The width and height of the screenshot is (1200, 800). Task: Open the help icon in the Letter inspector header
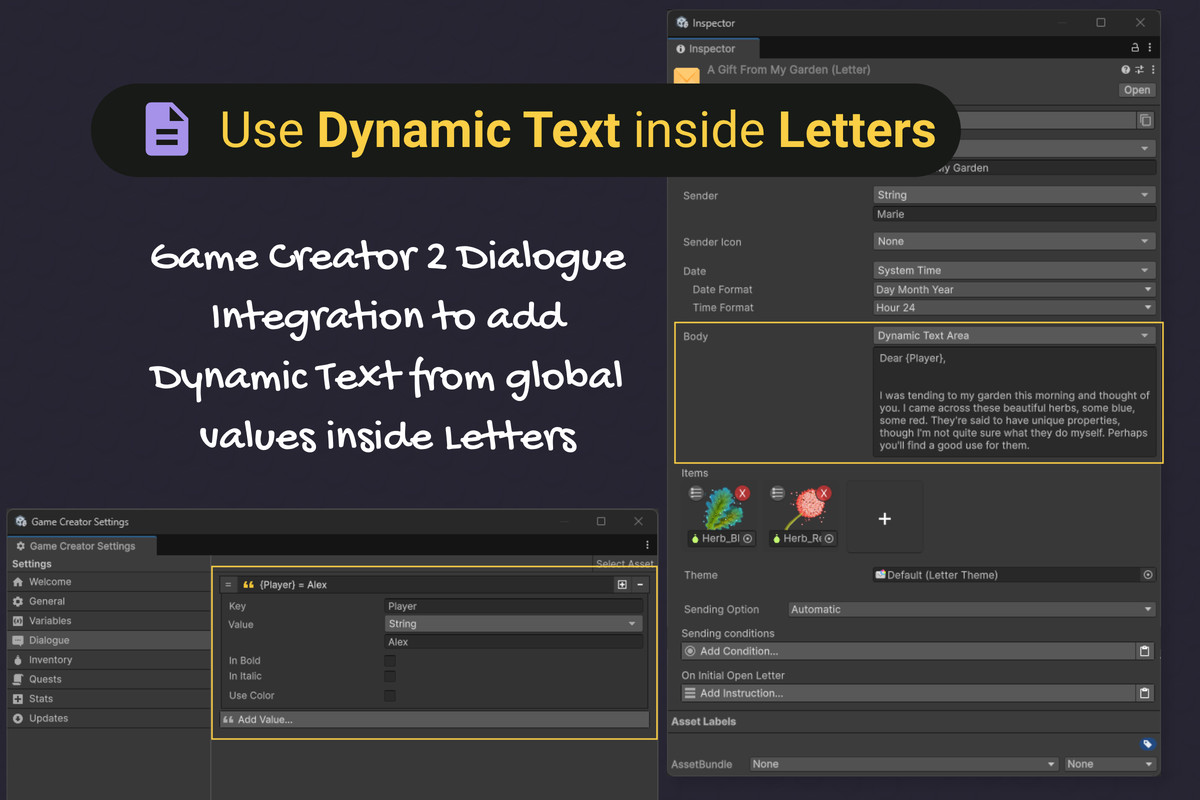pos(1125,69)
